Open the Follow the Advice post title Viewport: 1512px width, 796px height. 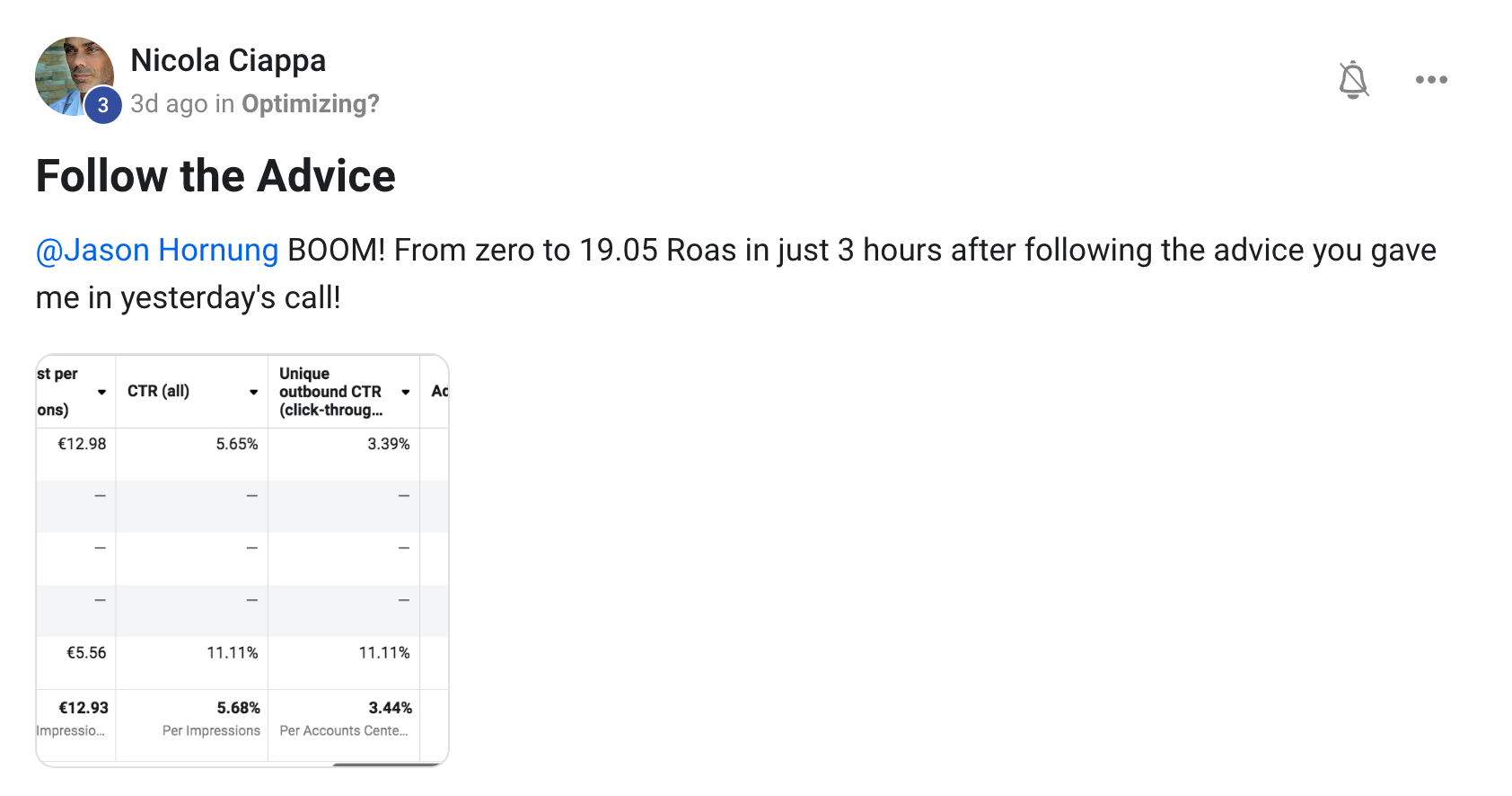tap(215, 176)
